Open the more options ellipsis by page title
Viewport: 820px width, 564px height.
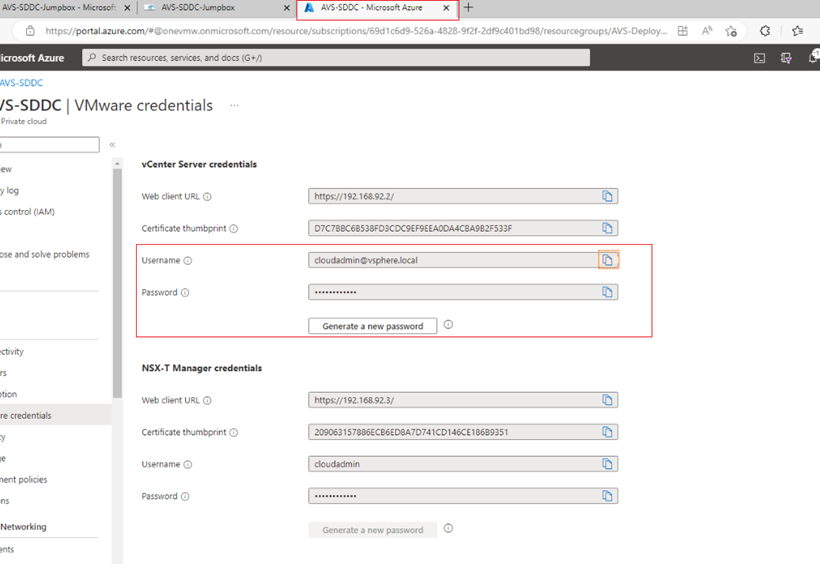pyautogui.click(x=234, y=105)
